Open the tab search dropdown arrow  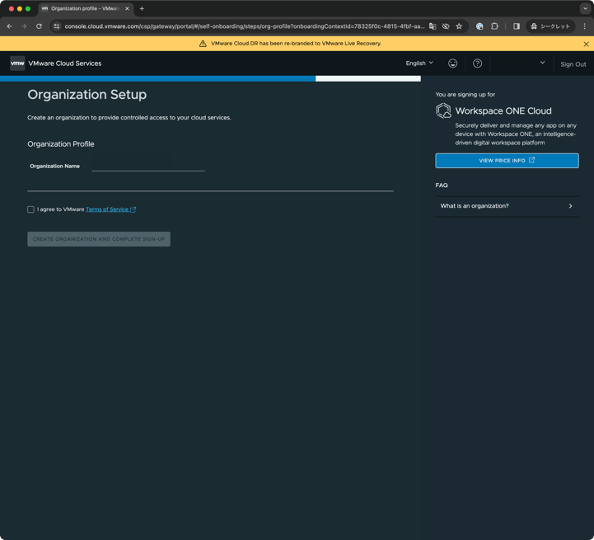point(585,8)
